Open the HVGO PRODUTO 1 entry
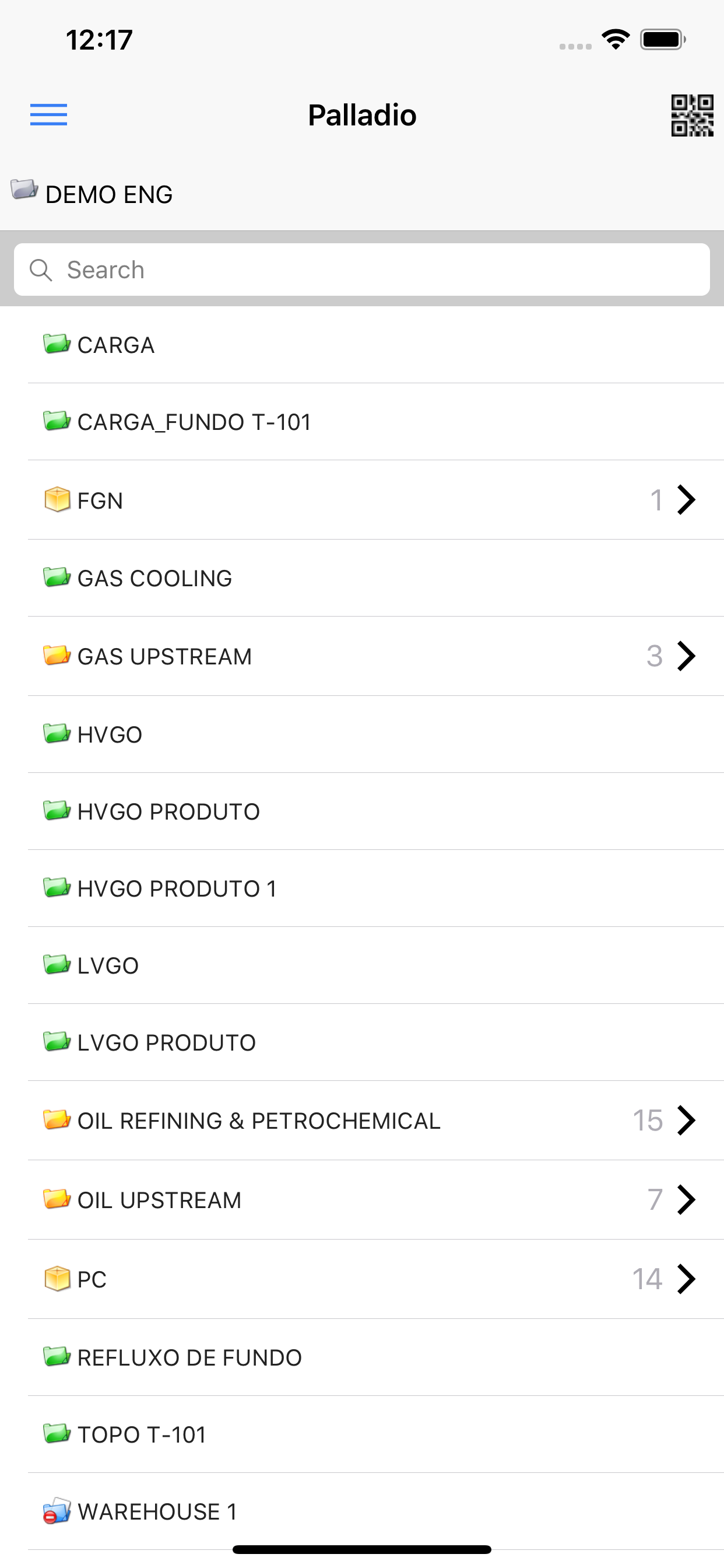This screenshot has height=1568, width=724. click(376, 888)
